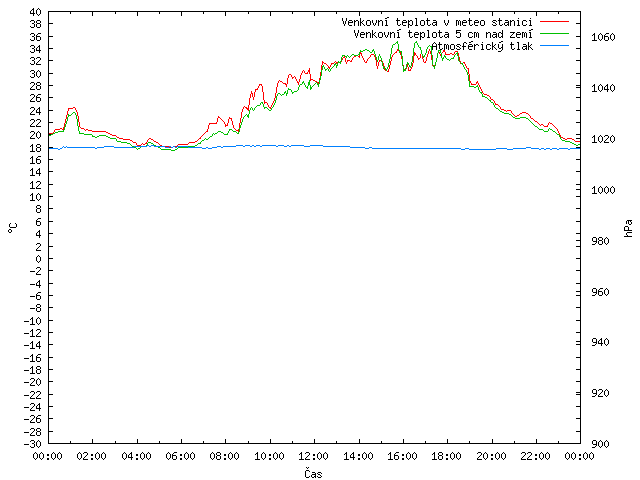Click the 1040 pressure axis label
Screen dimensions: 640x480
coord(603,88)
